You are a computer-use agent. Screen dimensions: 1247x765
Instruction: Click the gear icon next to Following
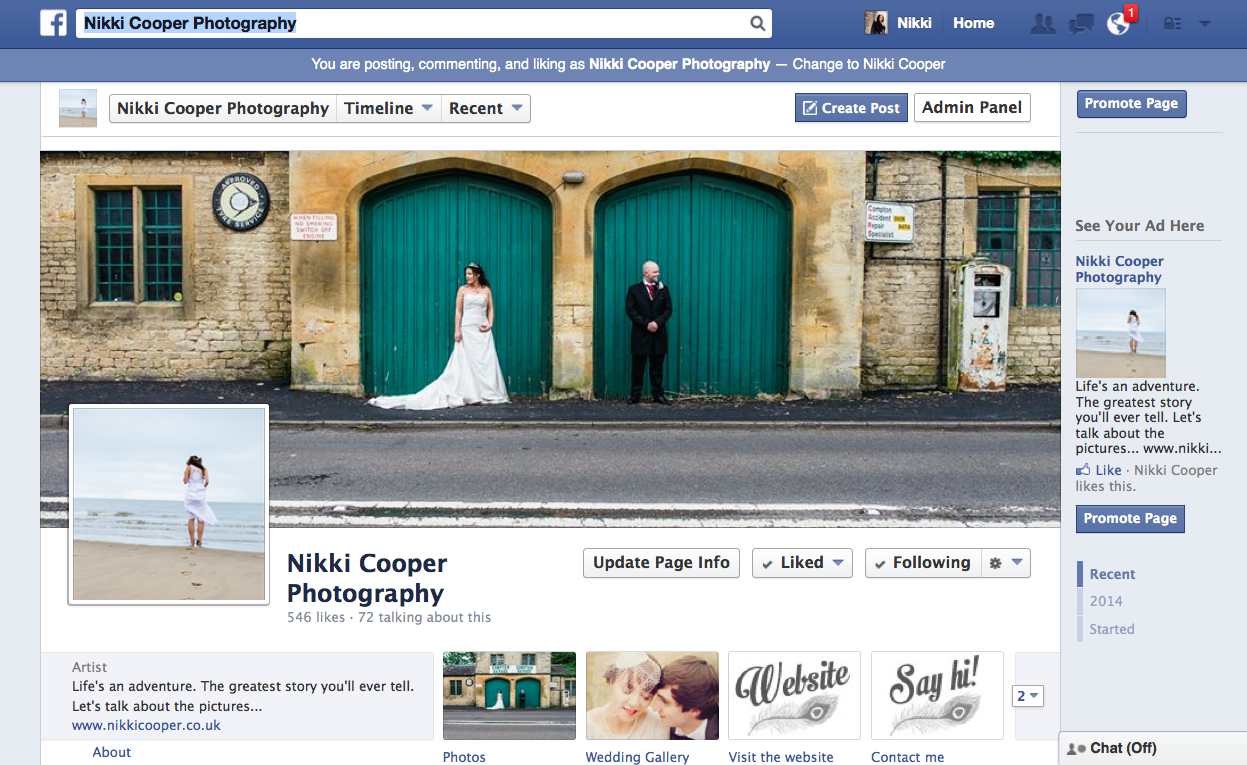[995, 563]
